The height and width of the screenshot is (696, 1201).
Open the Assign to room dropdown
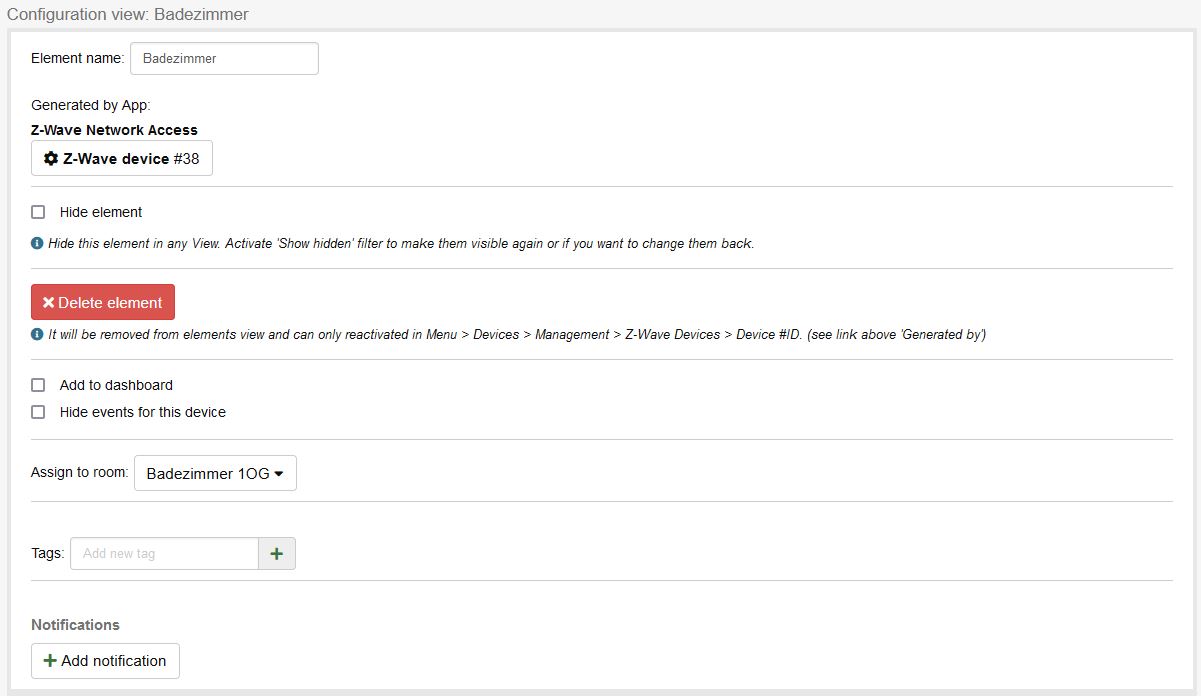tap(215, 474)
